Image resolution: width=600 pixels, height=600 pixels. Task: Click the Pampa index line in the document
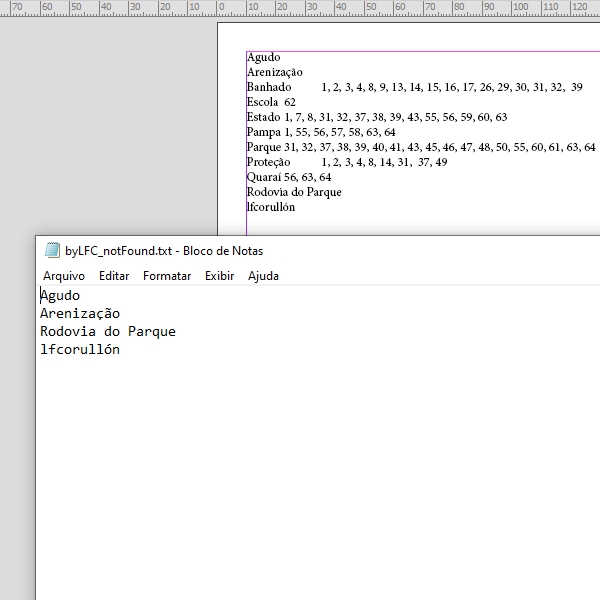321,132
